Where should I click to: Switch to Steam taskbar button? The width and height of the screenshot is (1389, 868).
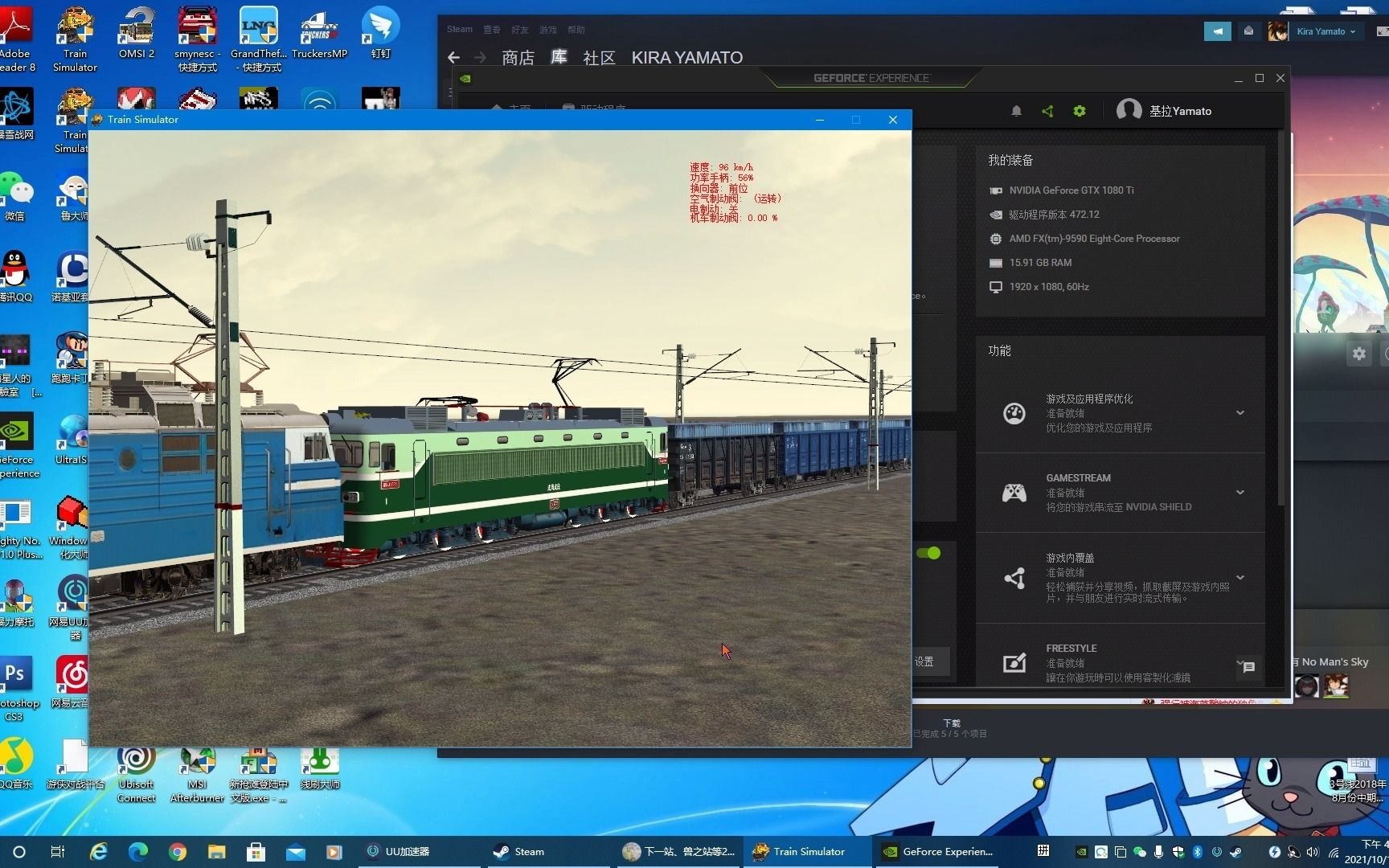[x=547, y=852]
